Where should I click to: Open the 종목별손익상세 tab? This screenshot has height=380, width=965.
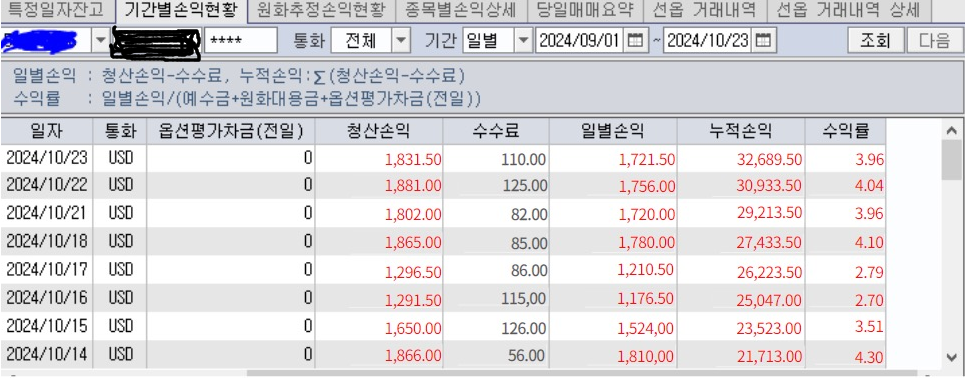pyautogui.click(x=461, y=10)
